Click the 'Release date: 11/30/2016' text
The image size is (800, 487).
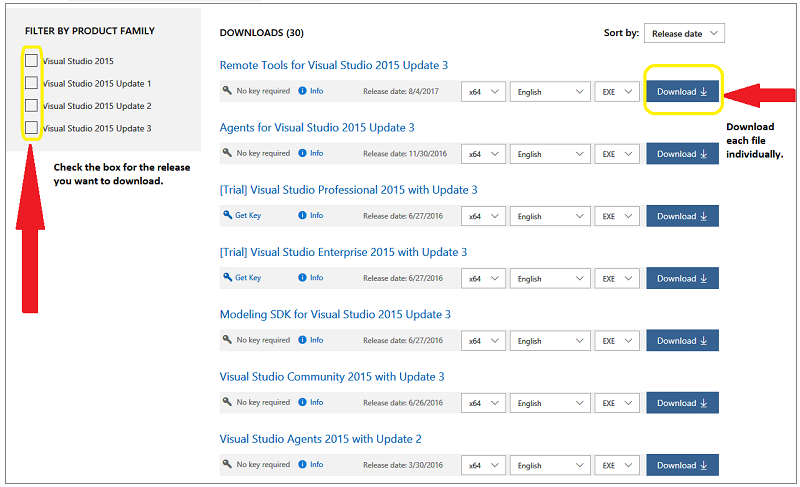click(405, 153)
